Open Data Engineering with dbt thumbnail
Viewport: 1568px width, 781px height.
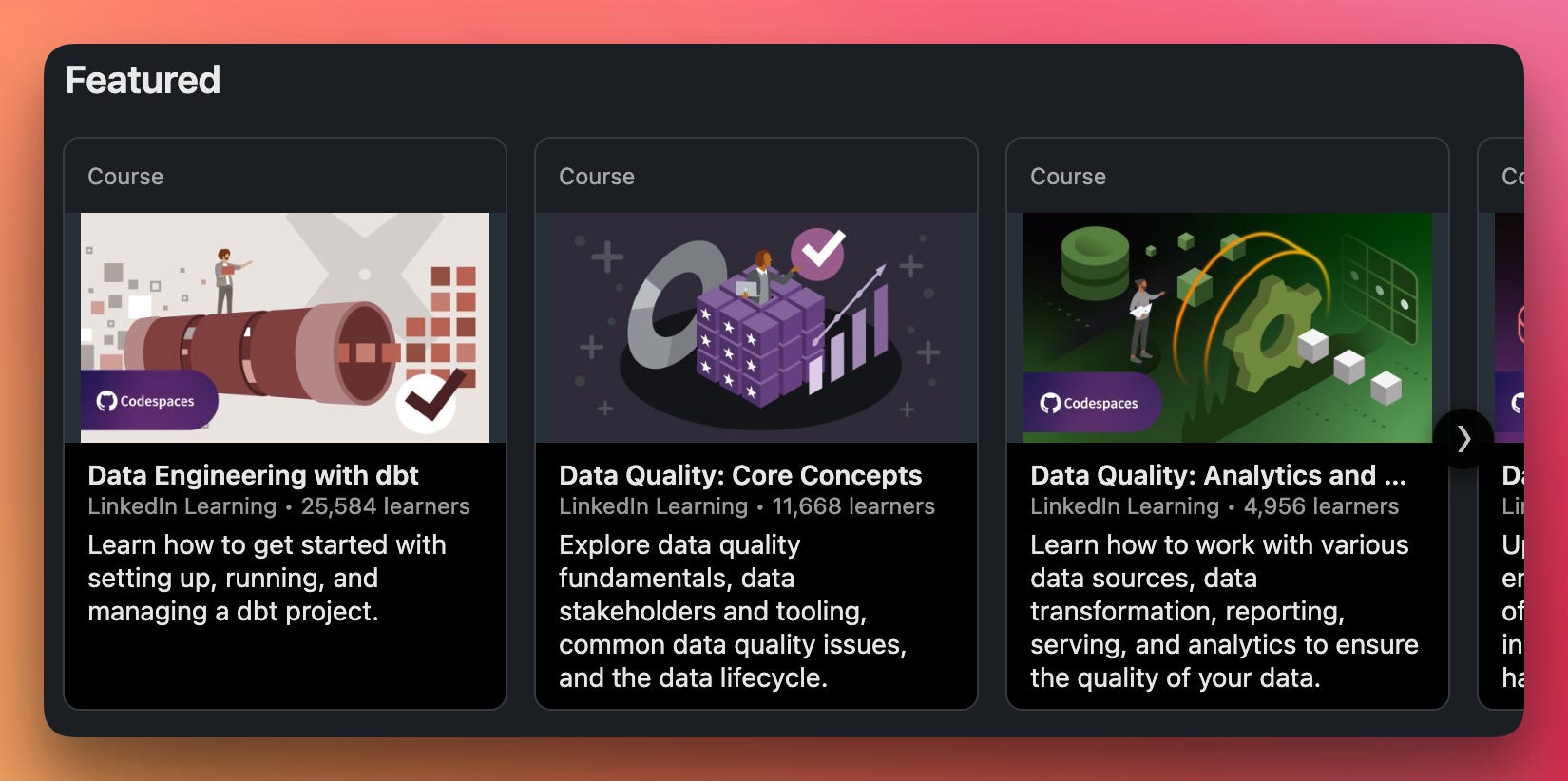point(285,328)
